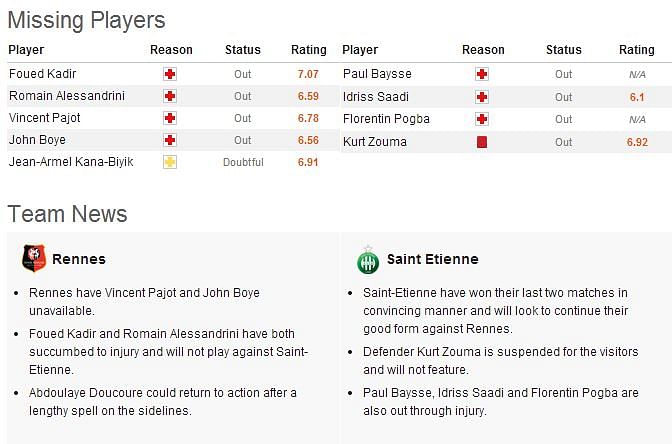Click the red card icon for Kurt Zouma

click(x=482, y=142)
